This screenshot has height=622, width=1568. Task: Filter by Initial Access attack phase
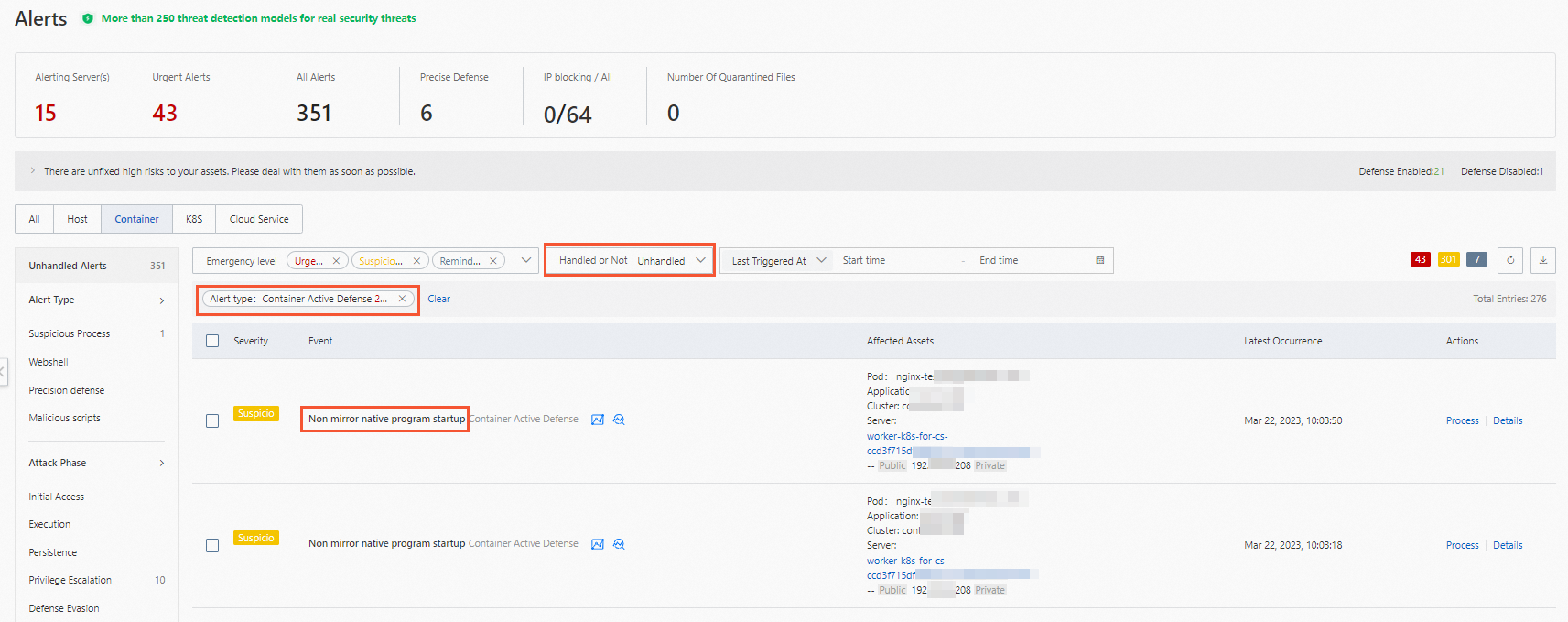pos(57,497)
